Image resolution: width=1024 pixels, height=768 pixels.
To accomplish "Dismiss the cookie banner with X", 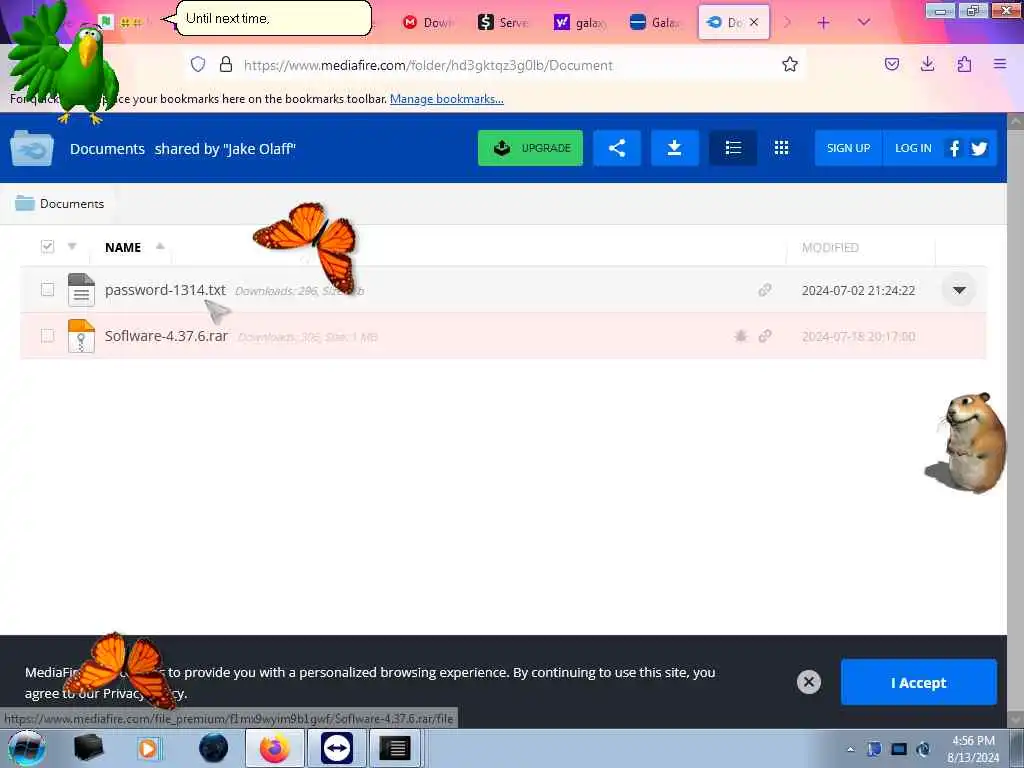I will tap(808, 682).
